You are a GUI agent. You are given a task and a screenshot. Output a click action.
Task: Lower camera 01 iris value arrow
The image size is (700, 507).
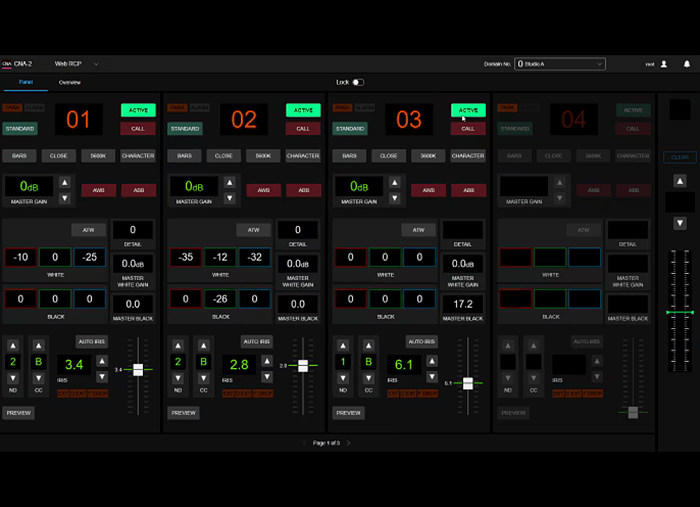[x=102, y=377]
